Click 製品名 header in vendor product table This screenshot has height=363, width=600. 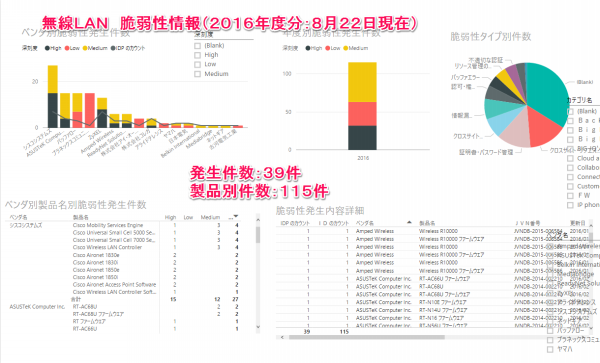(x=80, y=217)
